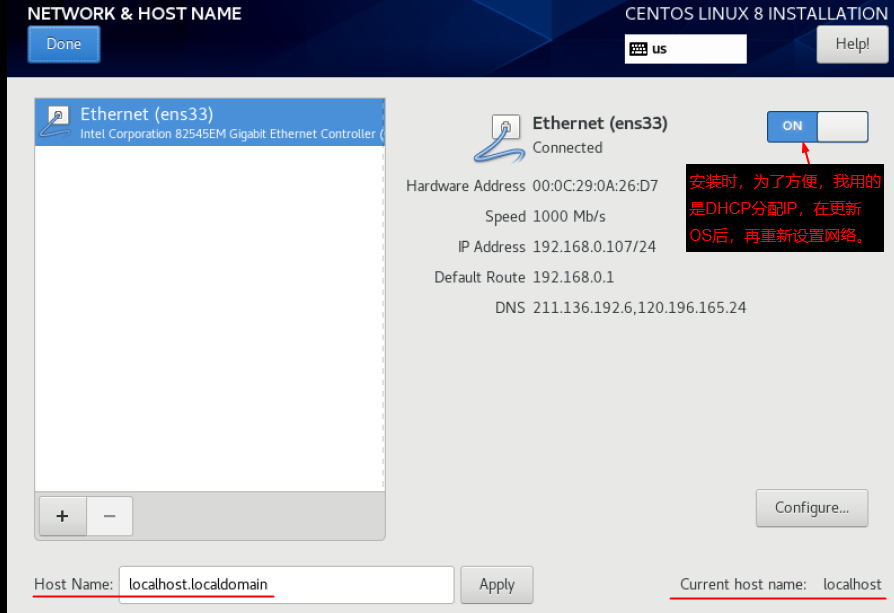Image resolution: width=894 pixels, height=613 pixels.
Task: Click the ON side of the network switch
Action: [x=791, y=126]
